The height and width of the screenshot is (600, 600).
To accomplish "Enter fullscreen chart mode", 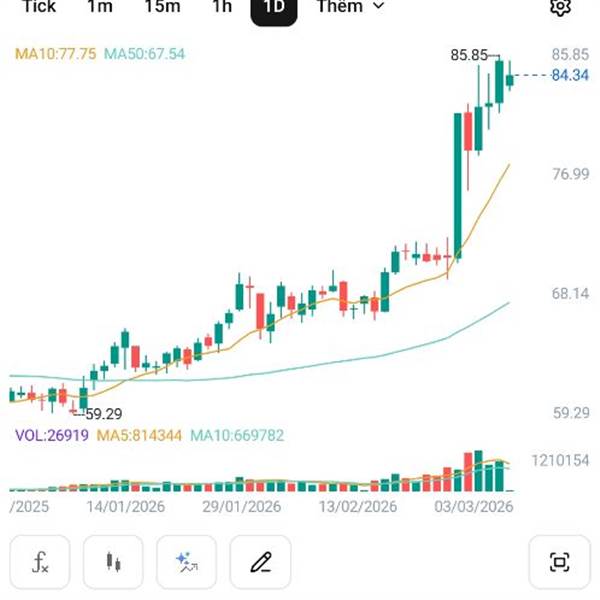I will [x=560, y=562].
